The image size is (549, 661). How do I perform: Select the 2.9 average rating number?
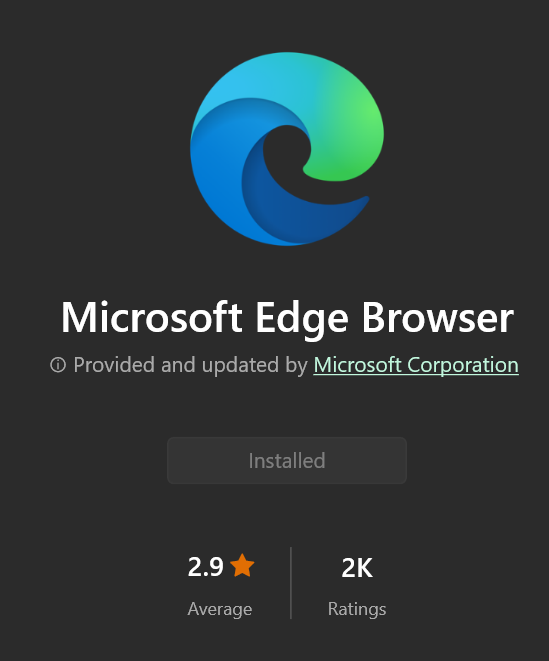pyautogui.click(x=205, y=567)
